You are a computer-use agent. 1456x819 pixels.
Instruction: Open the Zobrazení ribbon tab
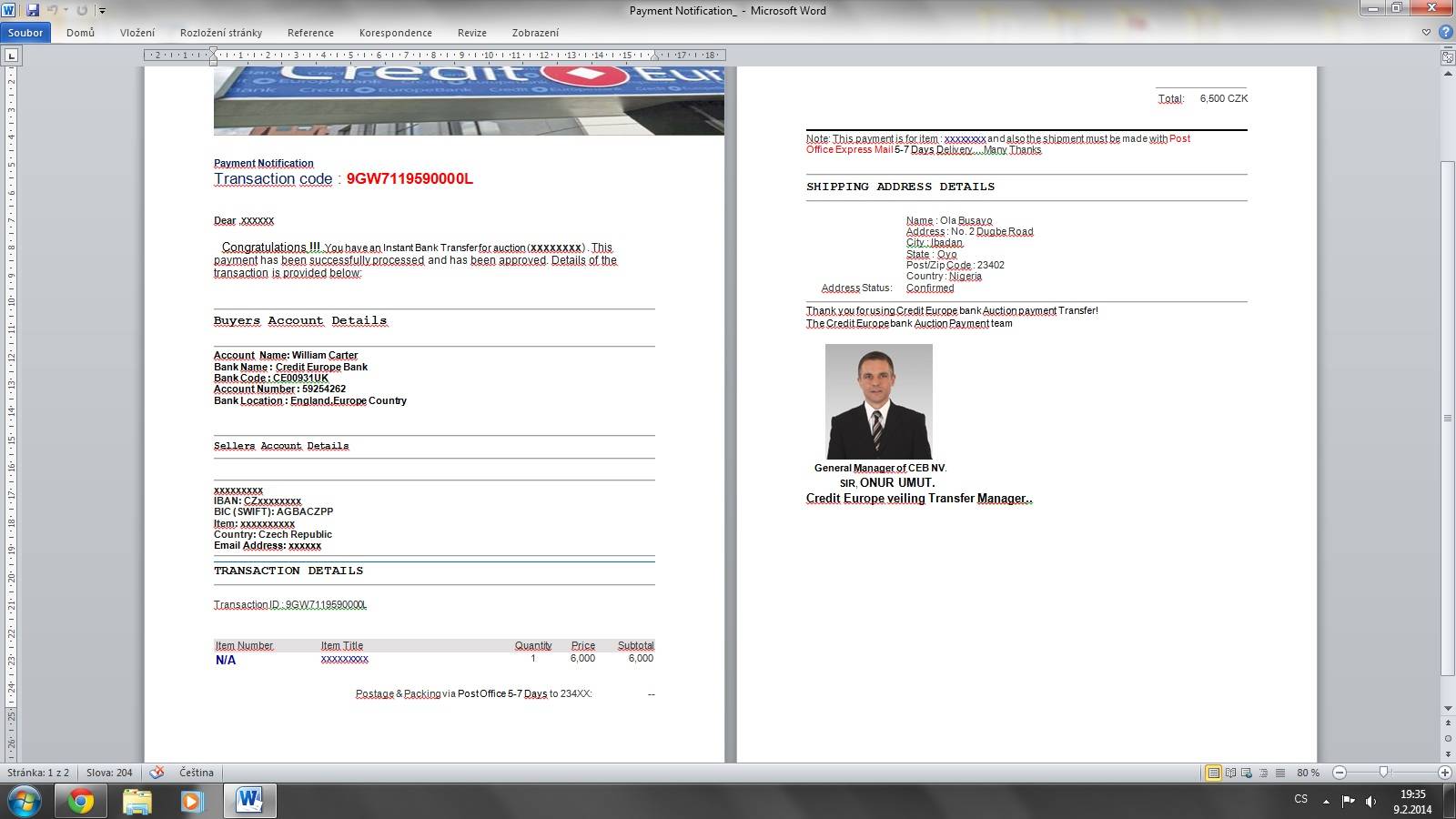[x=535, y=33]
